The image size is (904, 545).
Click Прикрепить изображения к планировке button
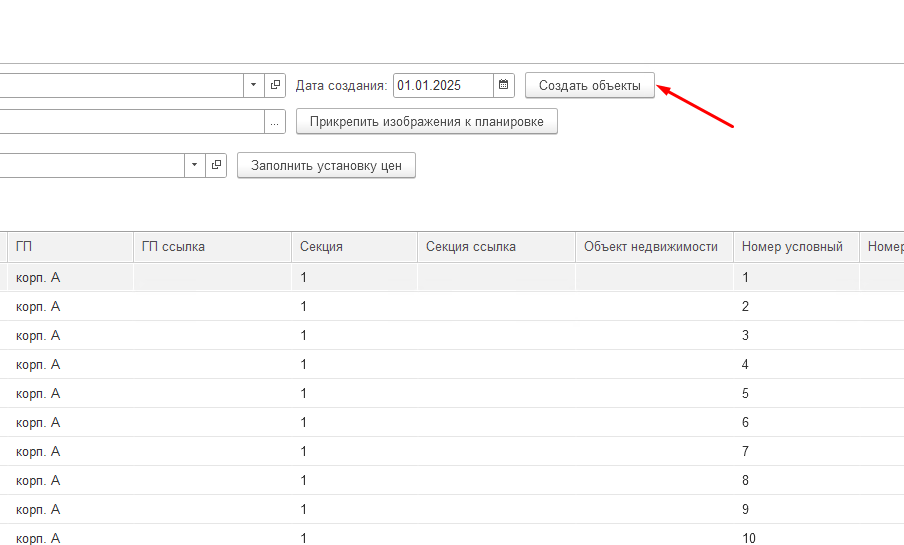[x=427, y=122]
